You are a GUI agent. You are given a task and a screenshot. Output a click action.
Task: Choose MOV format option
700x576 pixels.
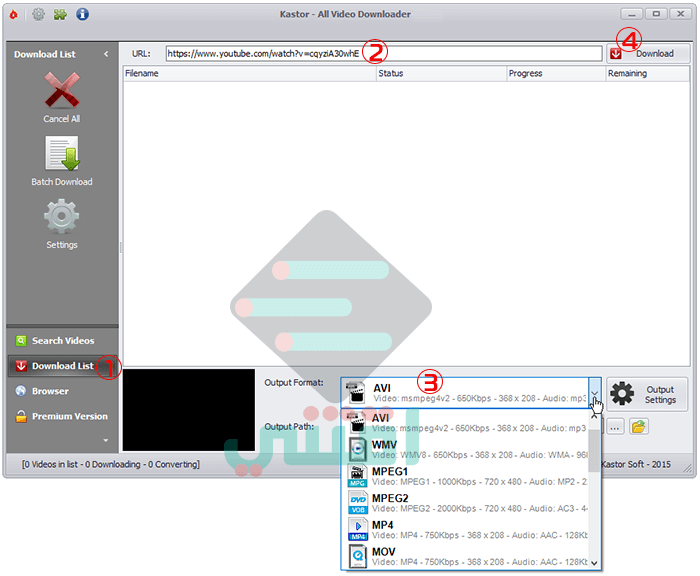pyautogui.click(x=465, y=556)
